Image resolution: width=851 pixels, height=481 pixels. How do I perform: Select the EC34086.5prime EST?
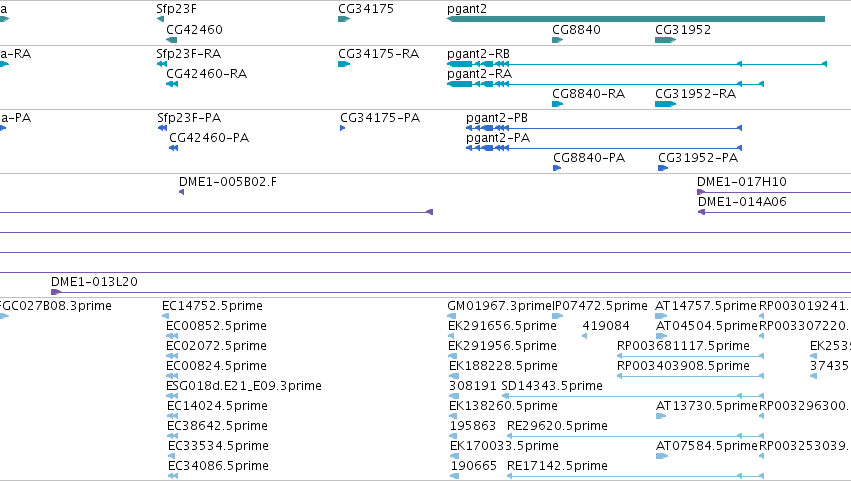pos(173,476)
